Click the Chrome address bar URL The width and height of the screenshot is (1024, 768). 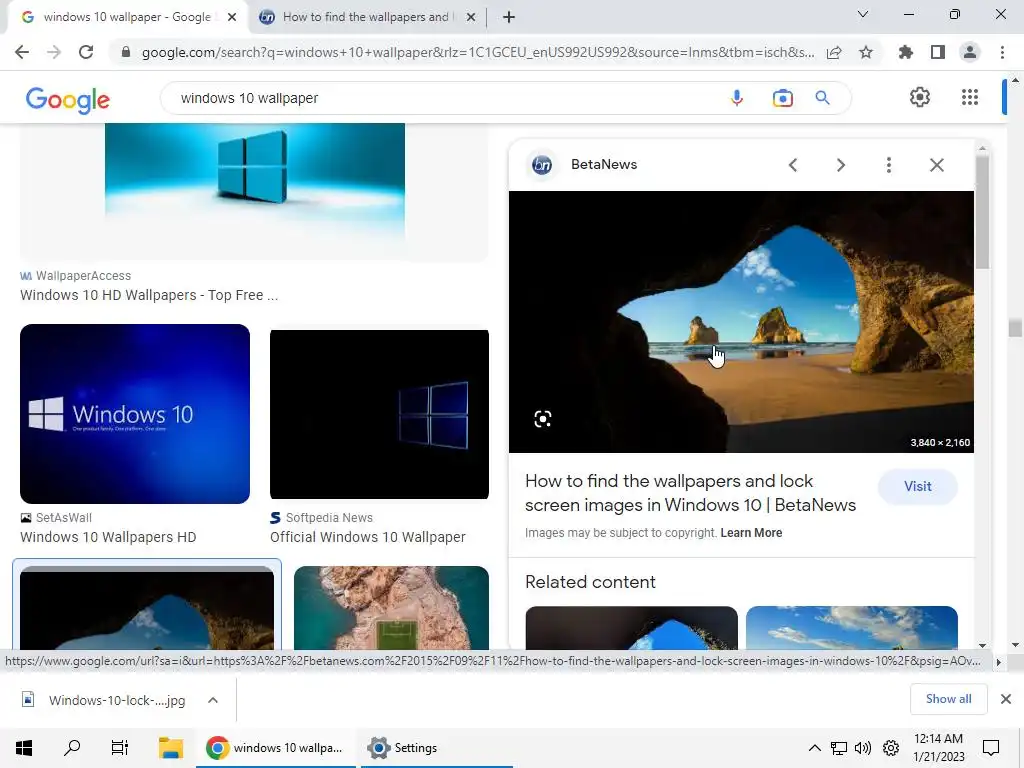click(x=478, y=52)
